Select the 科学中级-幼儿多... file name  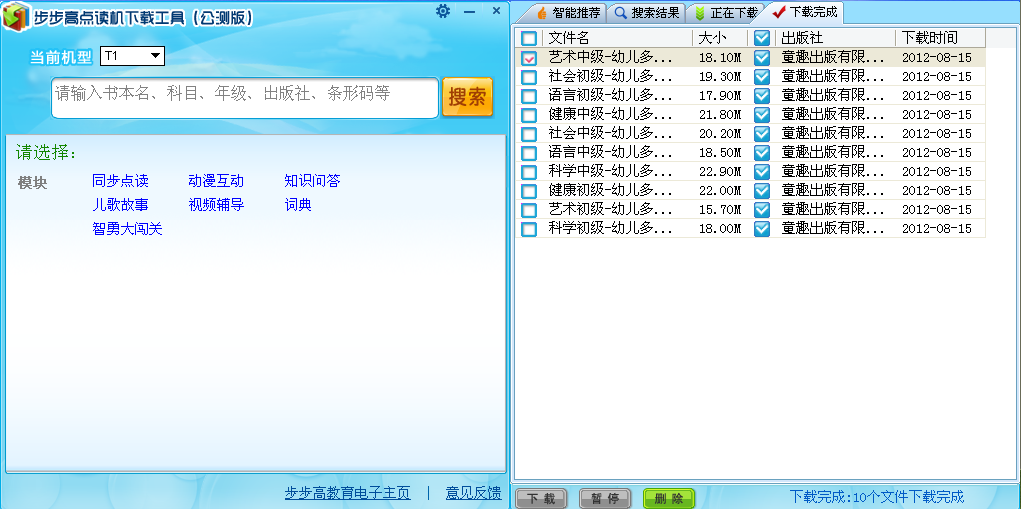click(x=610, y=172)
